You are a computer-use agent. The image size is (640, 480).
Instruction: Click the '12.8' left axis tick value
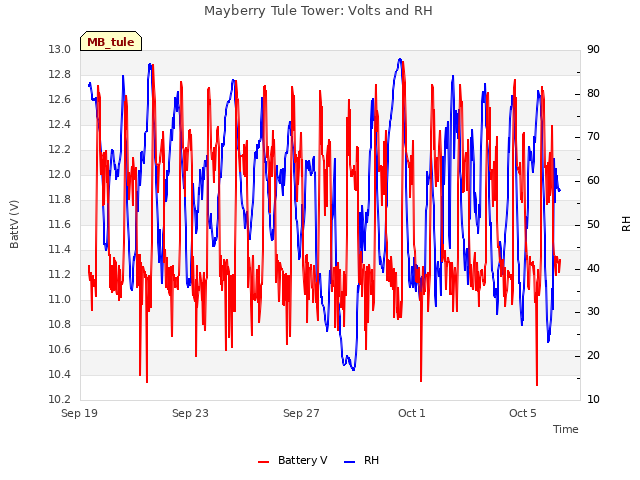pyautogui.click(x=60, y=75)
